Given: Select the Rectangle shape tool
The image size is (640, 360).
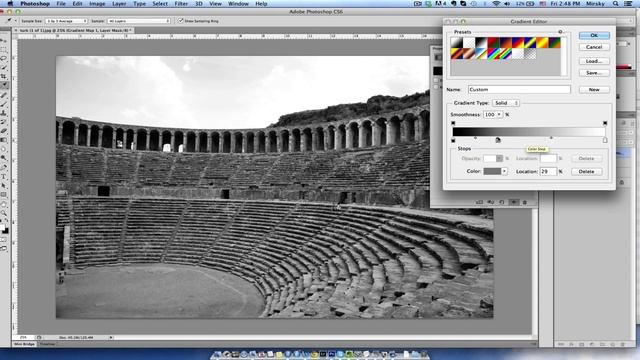Looking at the screenshot, I should point(4,195).
